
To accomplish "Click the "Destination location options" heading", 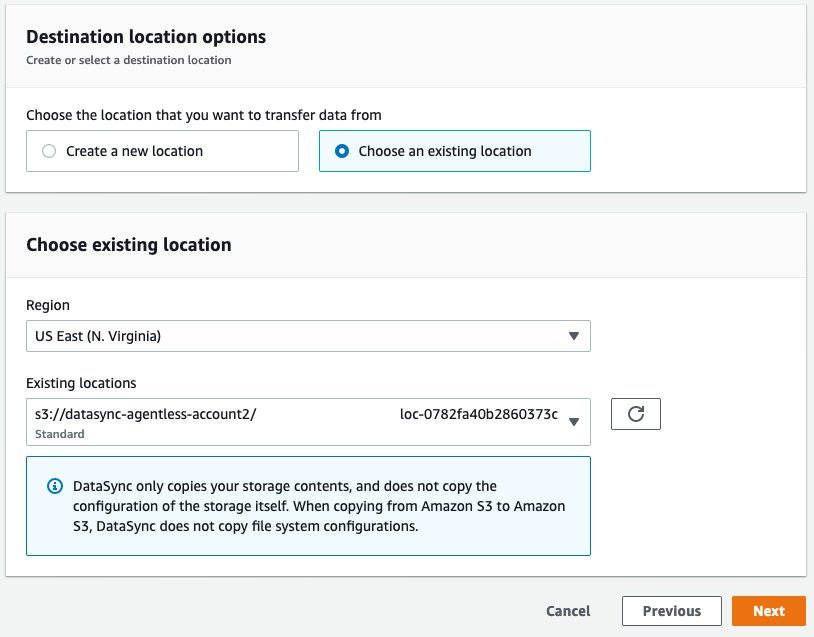I will [146, 37].
